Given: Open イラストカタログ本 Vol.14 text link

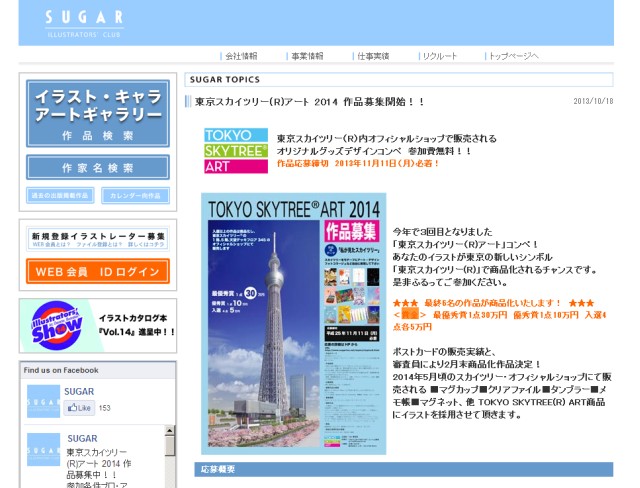Looking at the screenshot, I should pos(137,325).
